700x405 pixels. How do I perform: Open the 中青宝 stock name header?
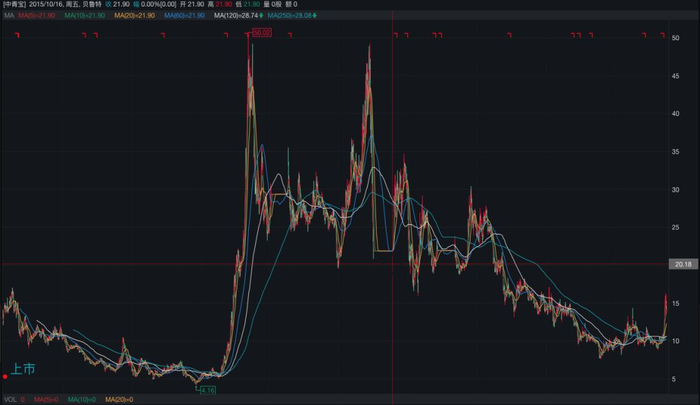click(14, 4)
